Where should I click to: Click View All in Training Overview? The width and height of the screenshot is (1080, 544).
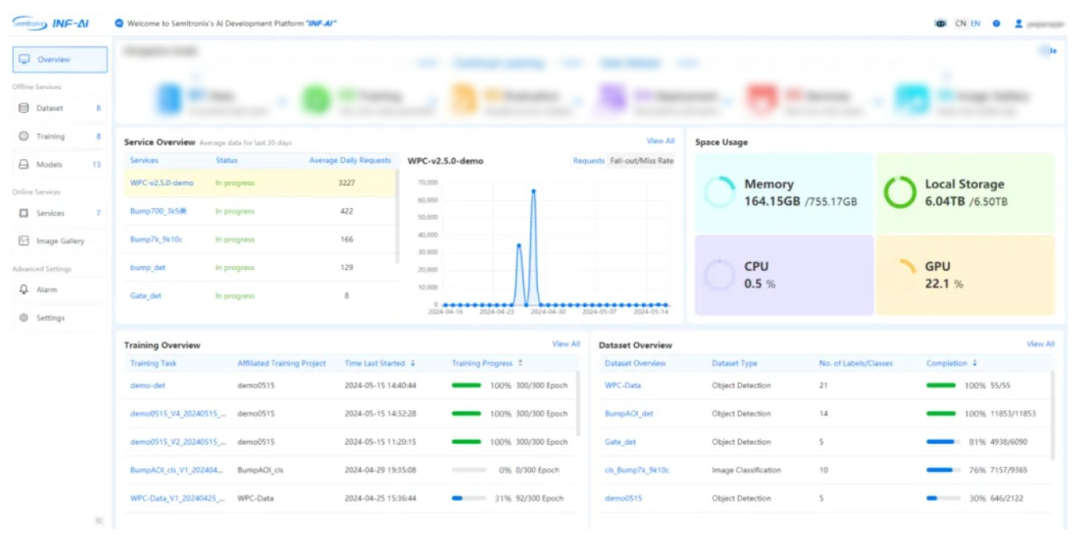pyautogui.click(x=566, y=344)
